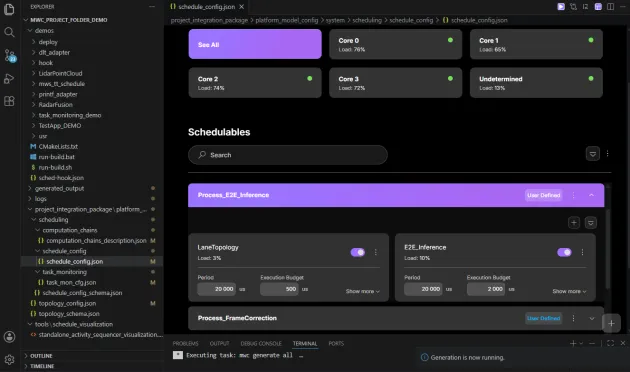Open the Extensions view icon
Screen dimensions: 630x372
coord(9,101)
